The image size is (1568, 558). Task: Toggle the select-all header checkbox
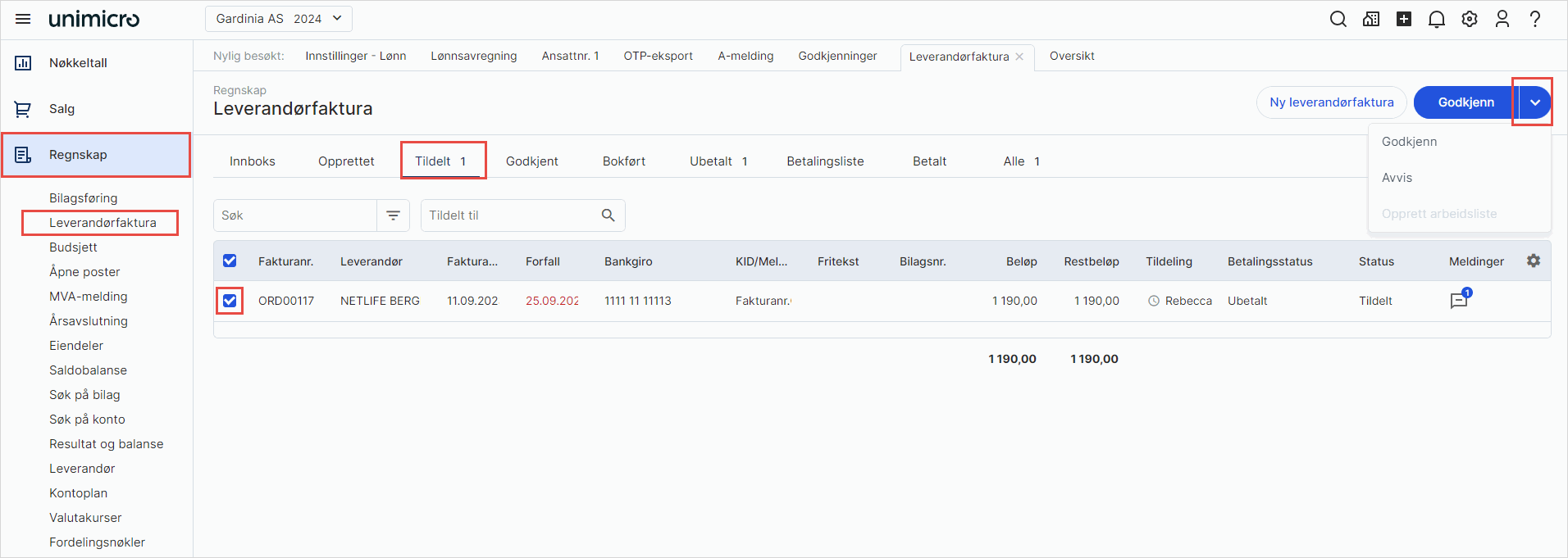pos(230,261)
